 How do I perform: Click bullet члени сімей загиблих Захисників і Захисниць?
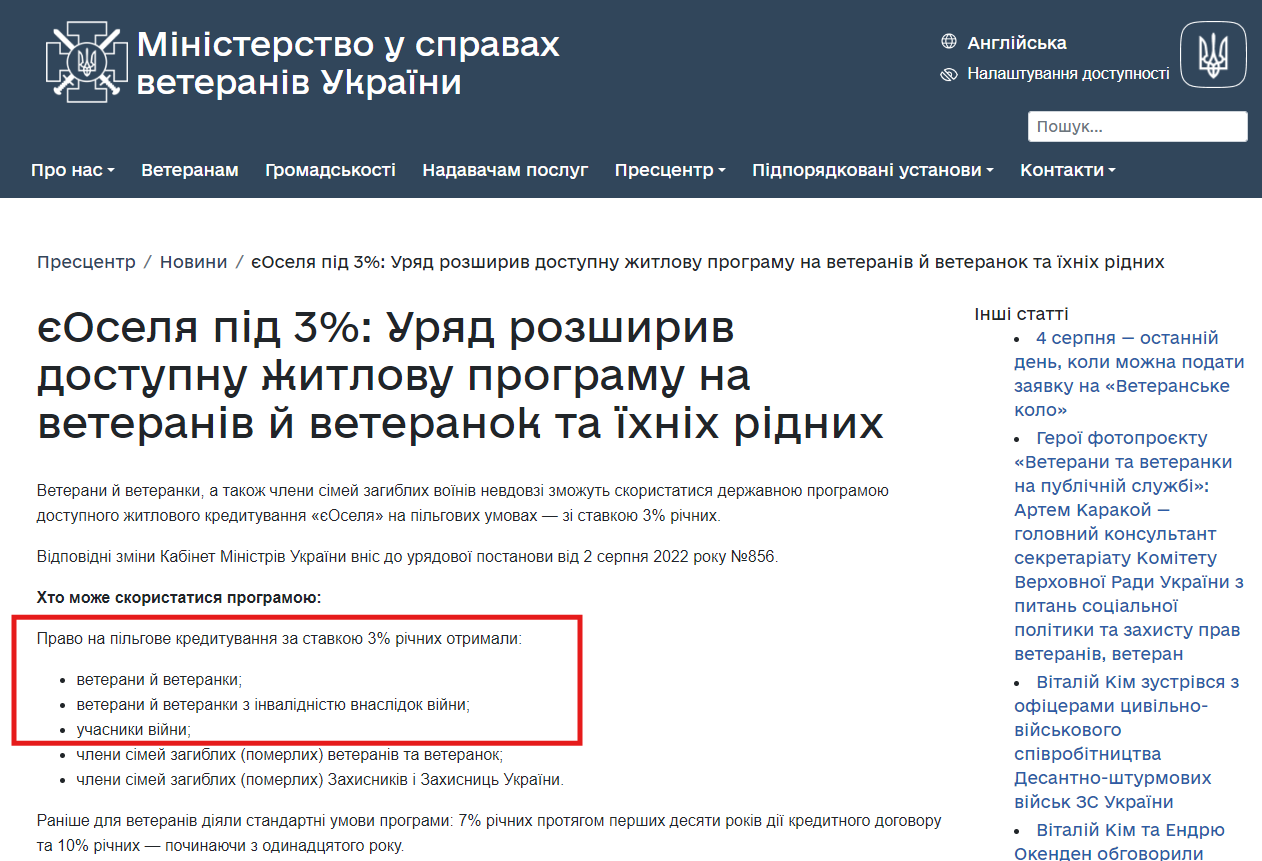pos(320,779)
